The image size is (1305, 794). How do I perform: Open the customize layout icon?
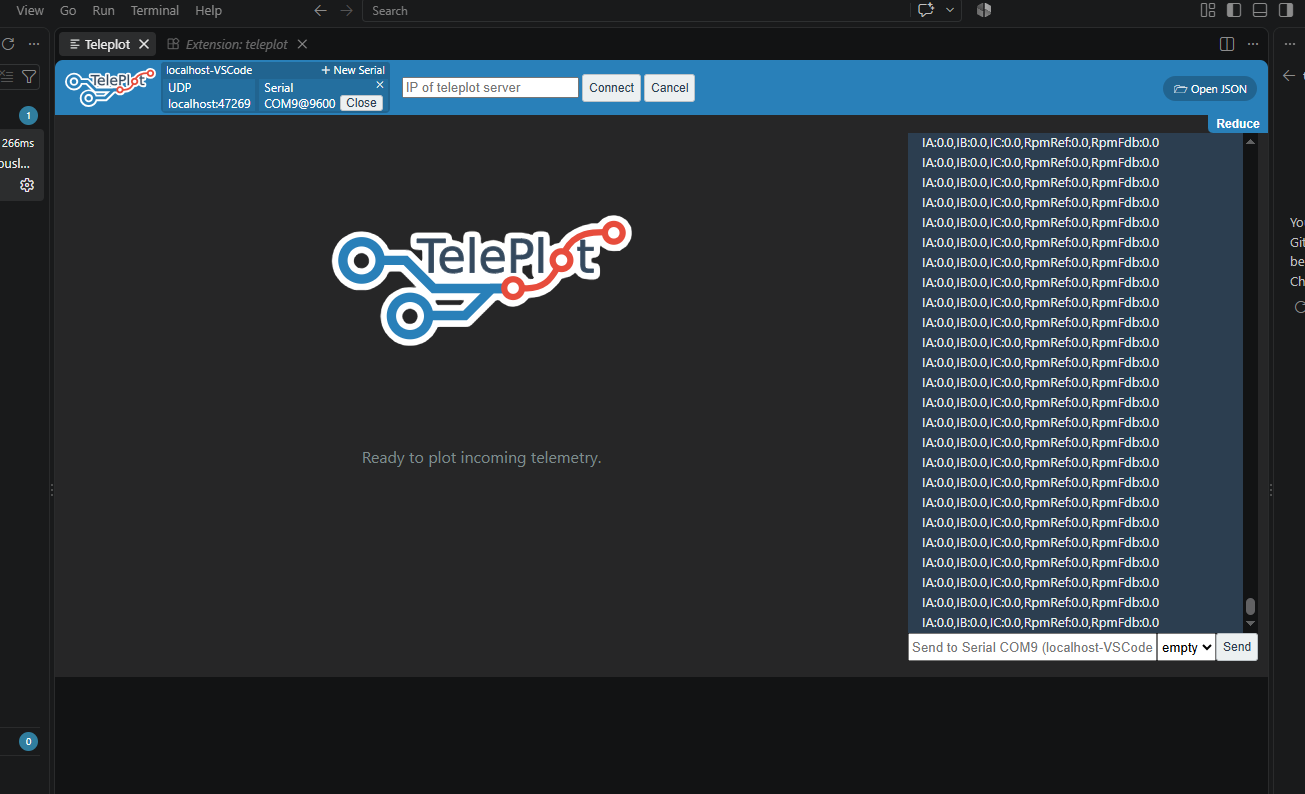click(x=1208, y=10)
